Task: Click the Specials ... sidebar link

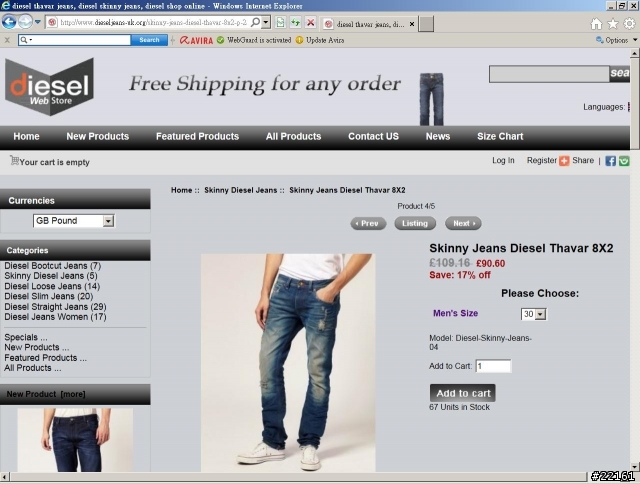Action: point(26,337)
